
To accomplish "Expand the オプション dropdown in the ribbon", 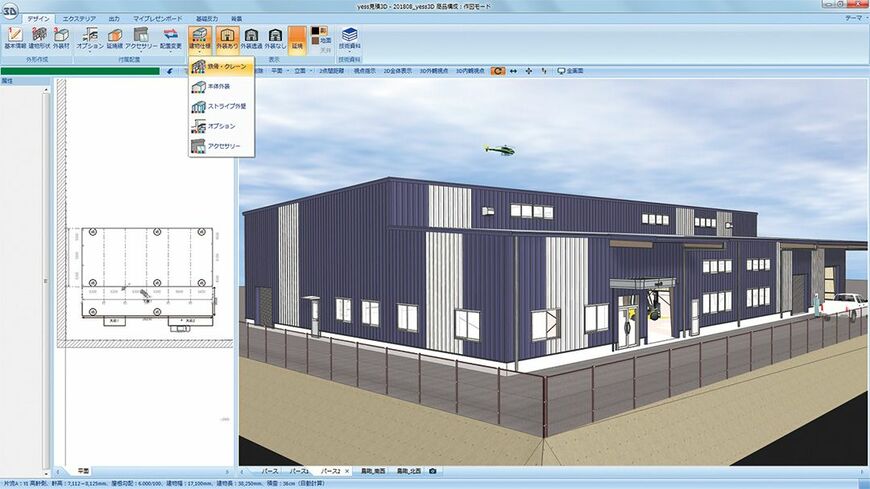I will click(89, 38).
